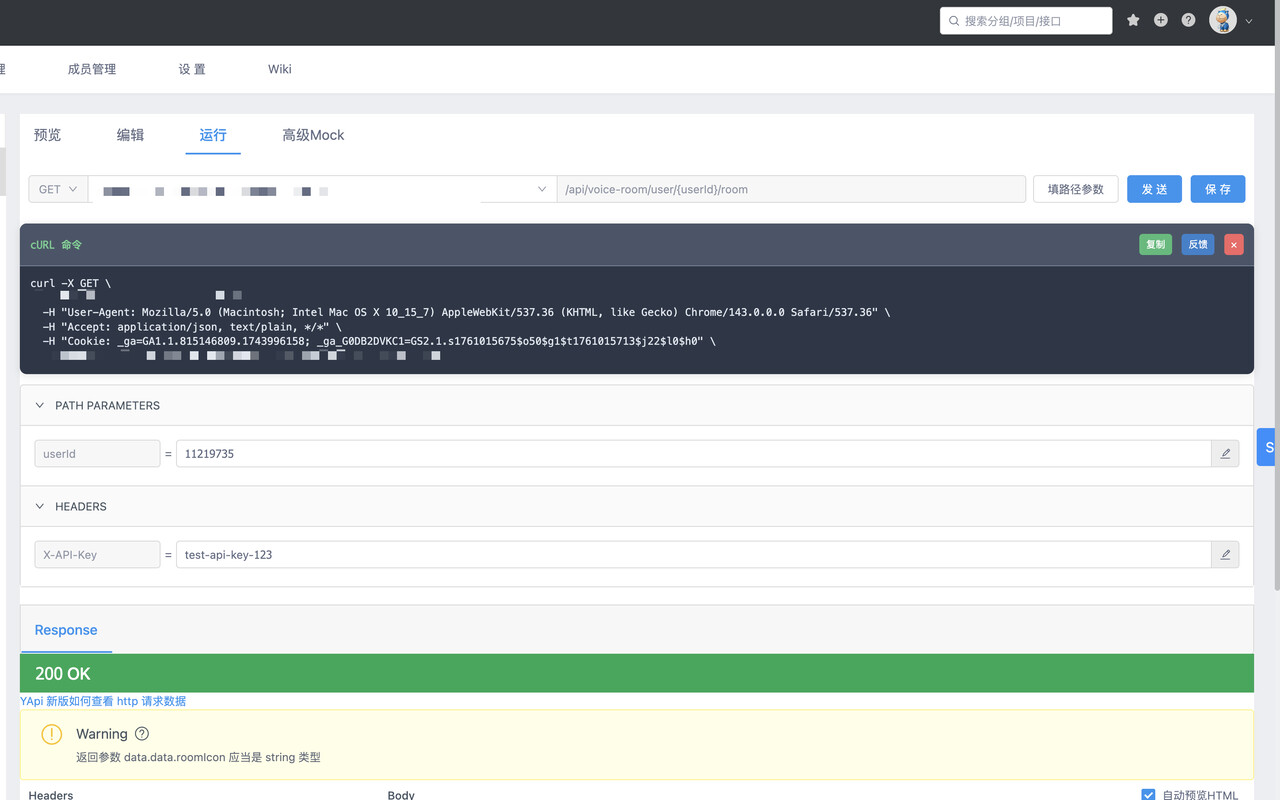
Task: Click the star favorites icon
Action: click(1133, 20)
